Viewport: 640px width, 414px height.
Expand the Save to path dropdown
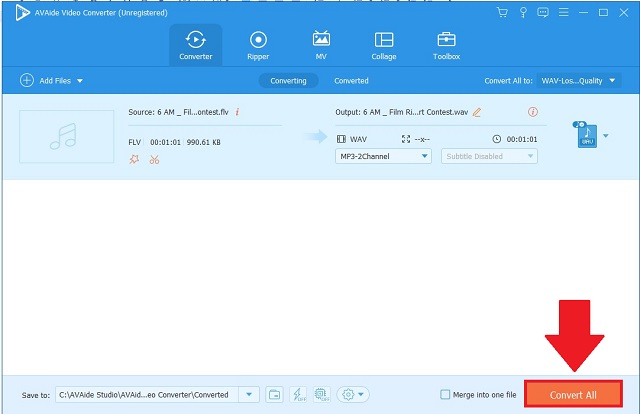coord(249,395)
